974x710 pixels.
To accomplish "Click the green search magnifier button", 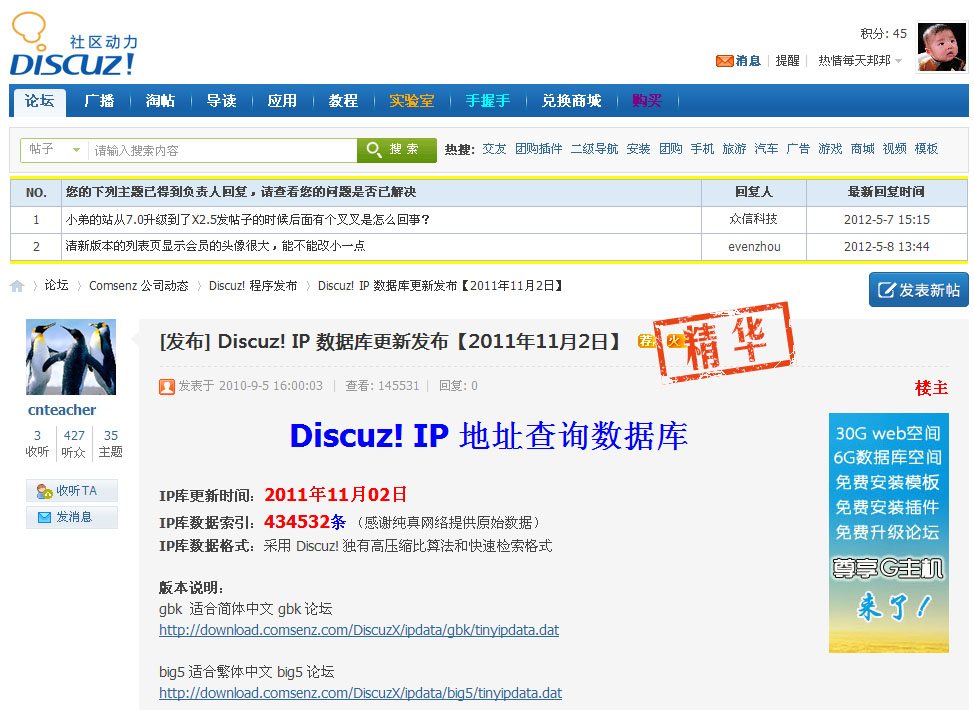I will click(396, 150).
